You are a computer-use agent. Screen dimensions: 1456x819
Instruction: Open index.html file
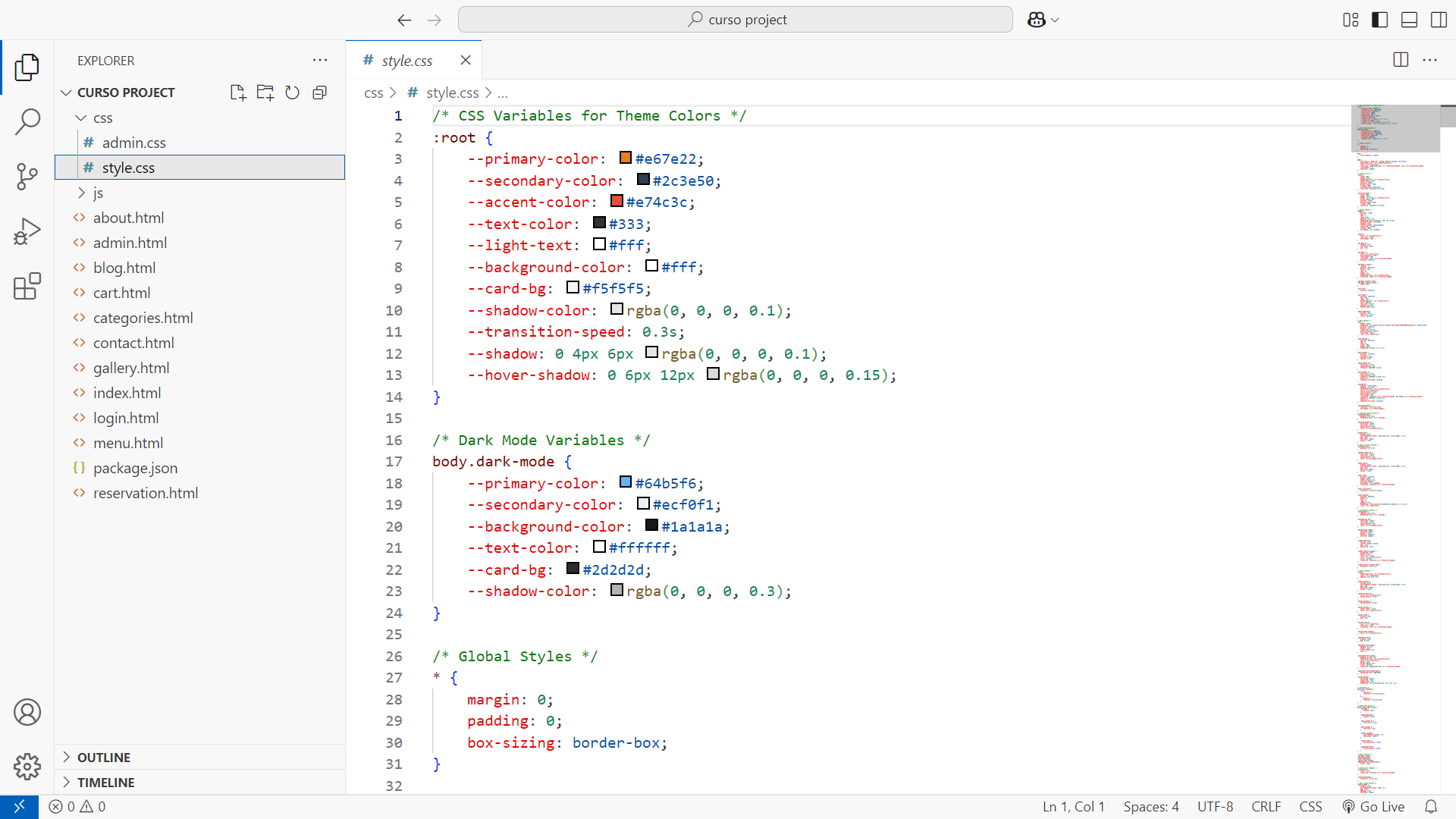200,393
